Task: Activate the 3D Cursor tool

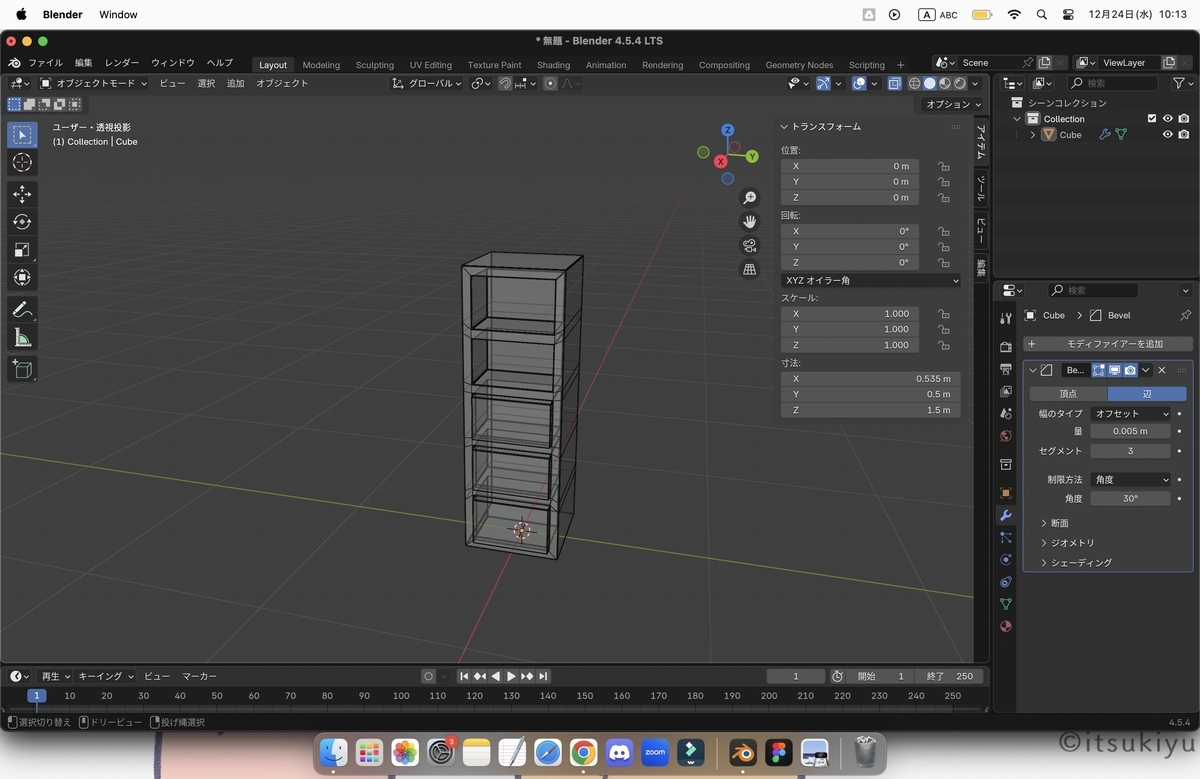Action: point(22,163)
